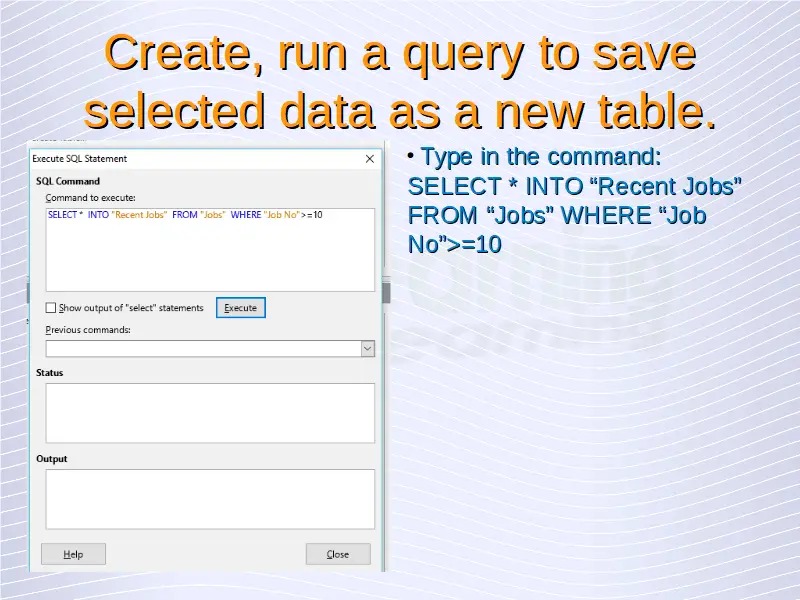Click the 'Previous commands:' label

point(88,330)
